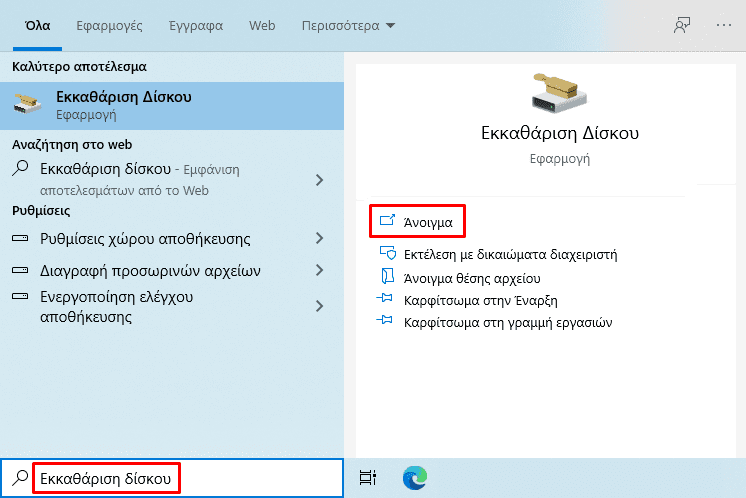Open the three-dot options menu
The height and width of the screenshot is (498, 746).
724,25
